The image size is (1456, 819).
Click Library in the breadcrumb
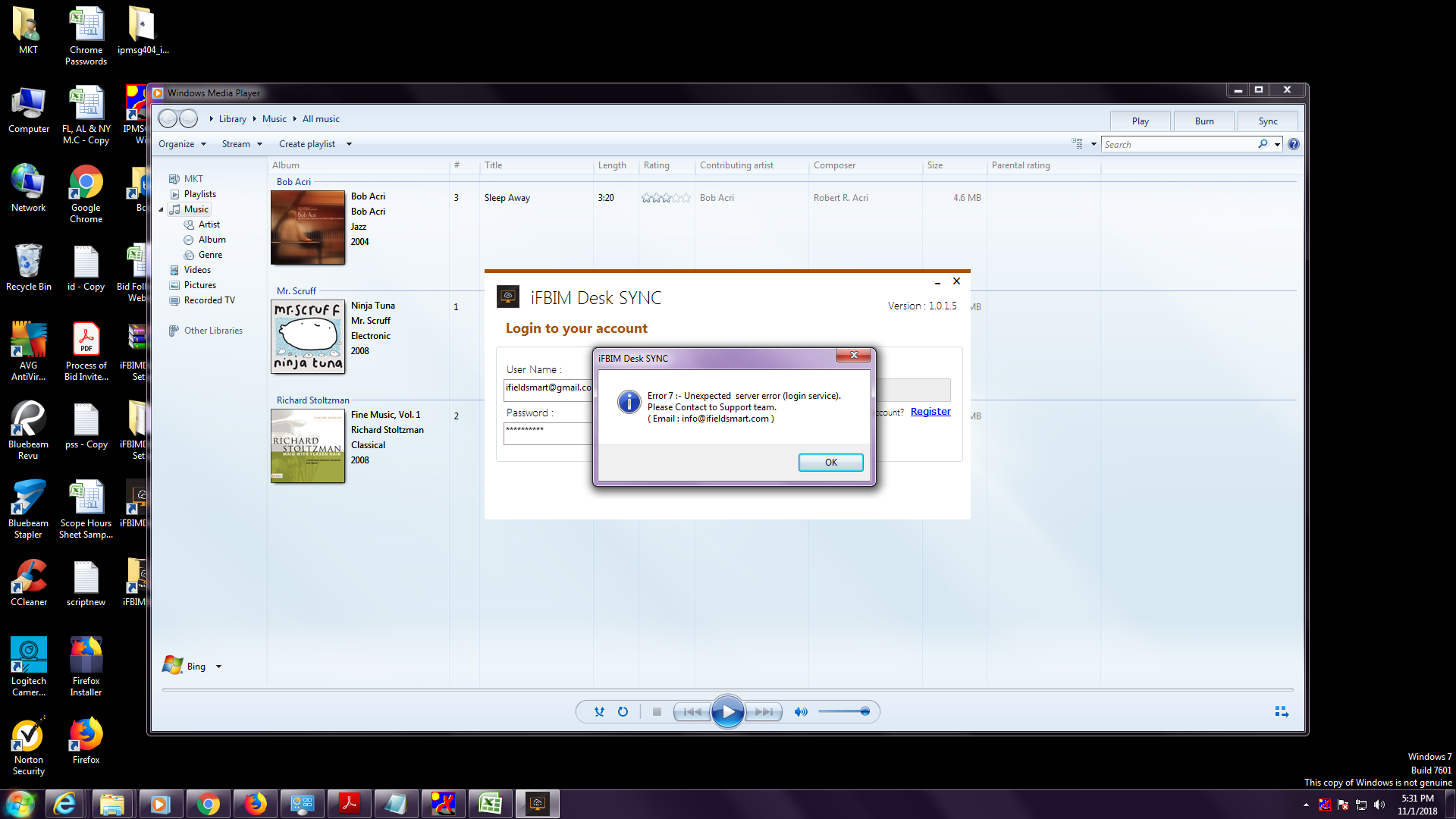click(x=232, y=119)
